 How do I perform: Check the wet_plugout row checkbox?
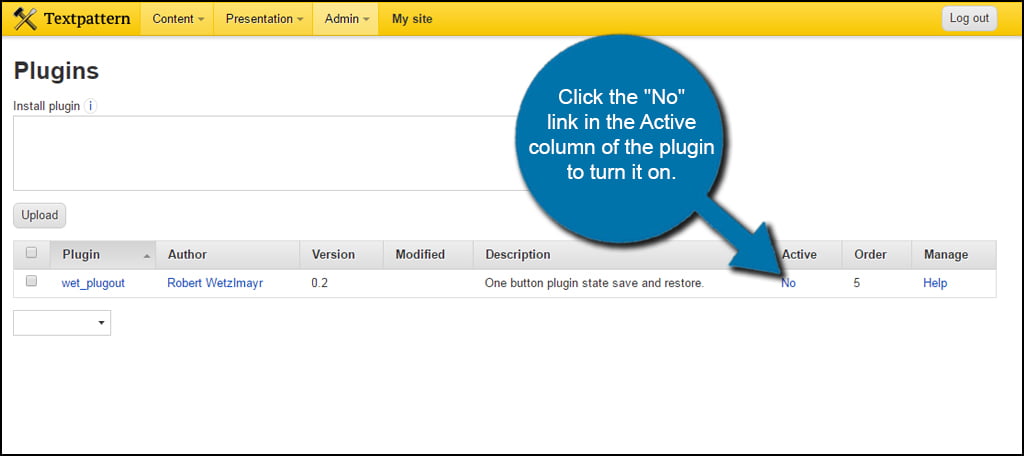[31, 282]
